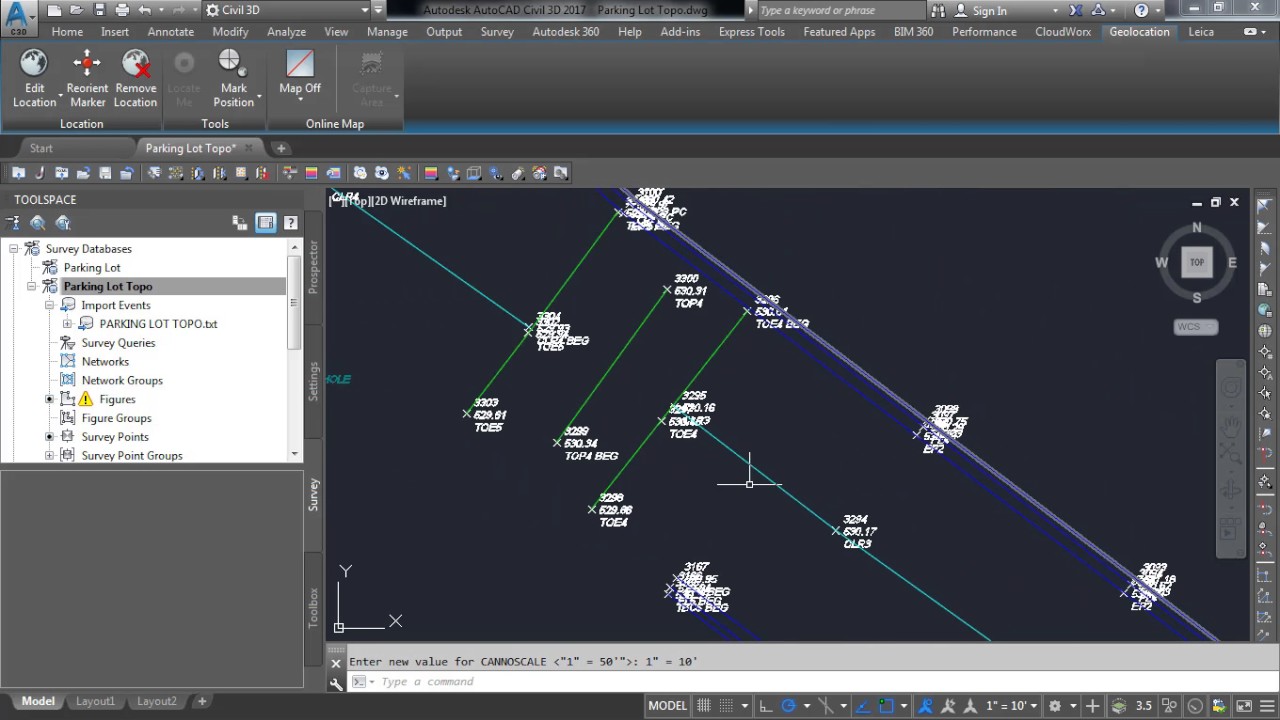Expand PARKING LOT TOPO.txt import event
The height and width of the screenshot is (720, 1280).
pyautogui.click(x=68, y=324)
